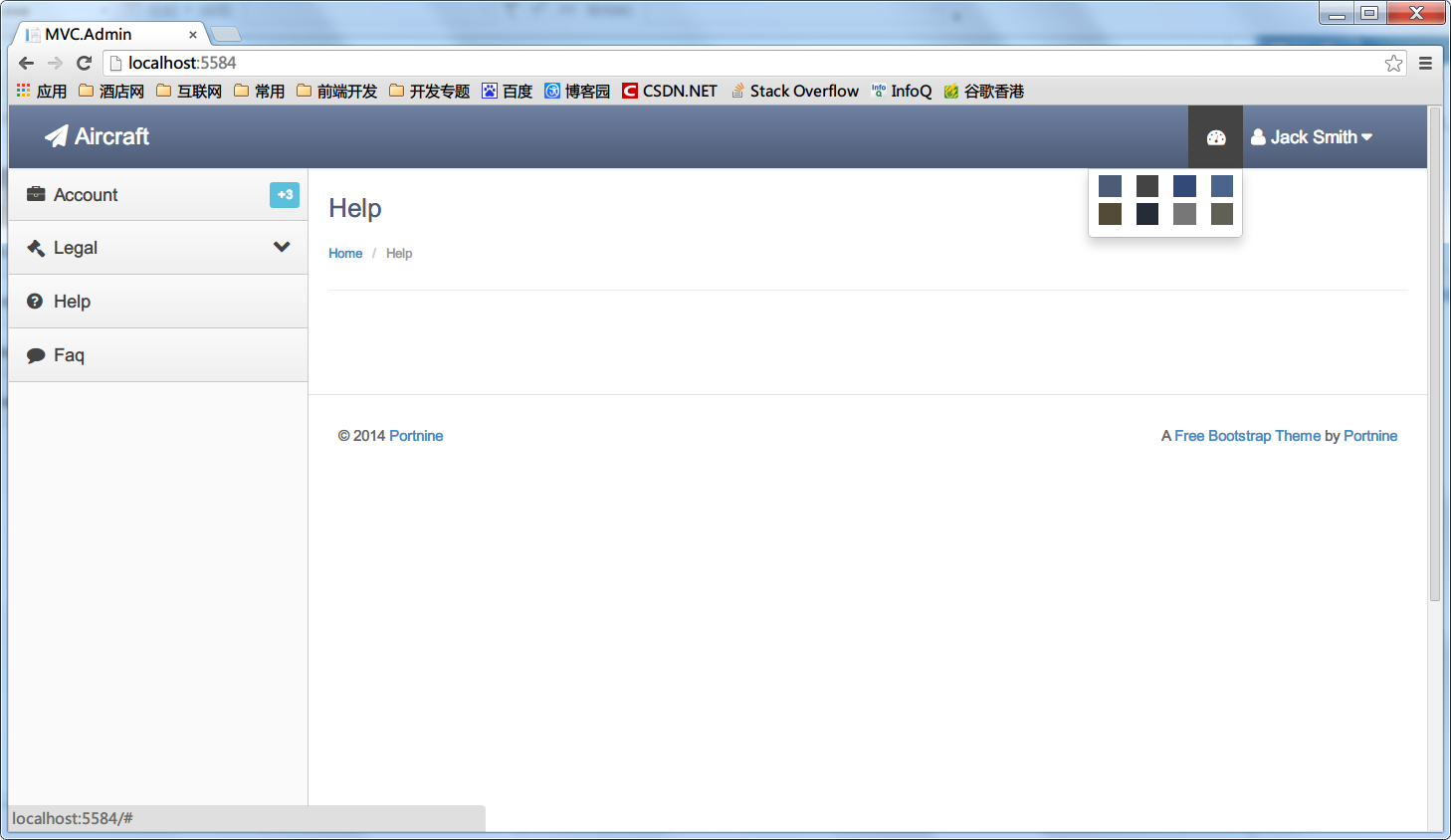Pick the lighter steel blue theme swatch

[x=1222, y=186]
